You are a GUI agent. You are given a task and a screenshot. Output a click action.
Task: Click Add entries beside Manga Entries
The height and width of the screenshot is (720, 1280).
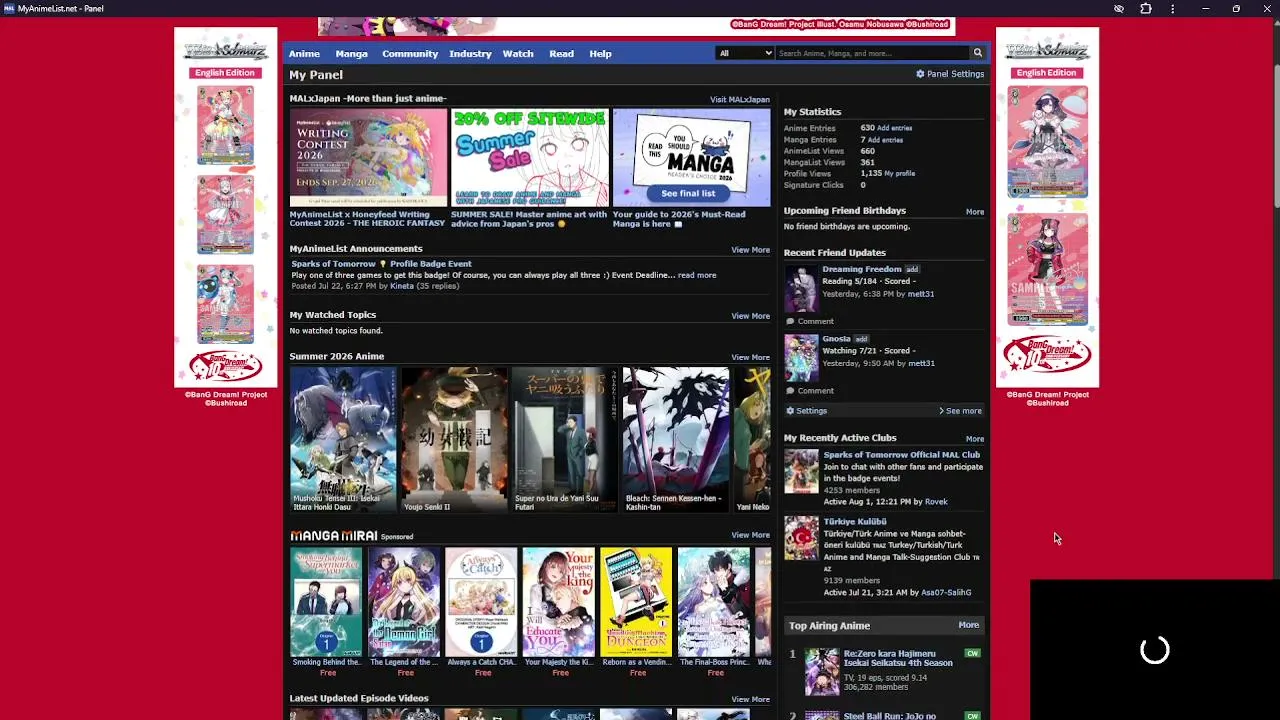(885, 140)
